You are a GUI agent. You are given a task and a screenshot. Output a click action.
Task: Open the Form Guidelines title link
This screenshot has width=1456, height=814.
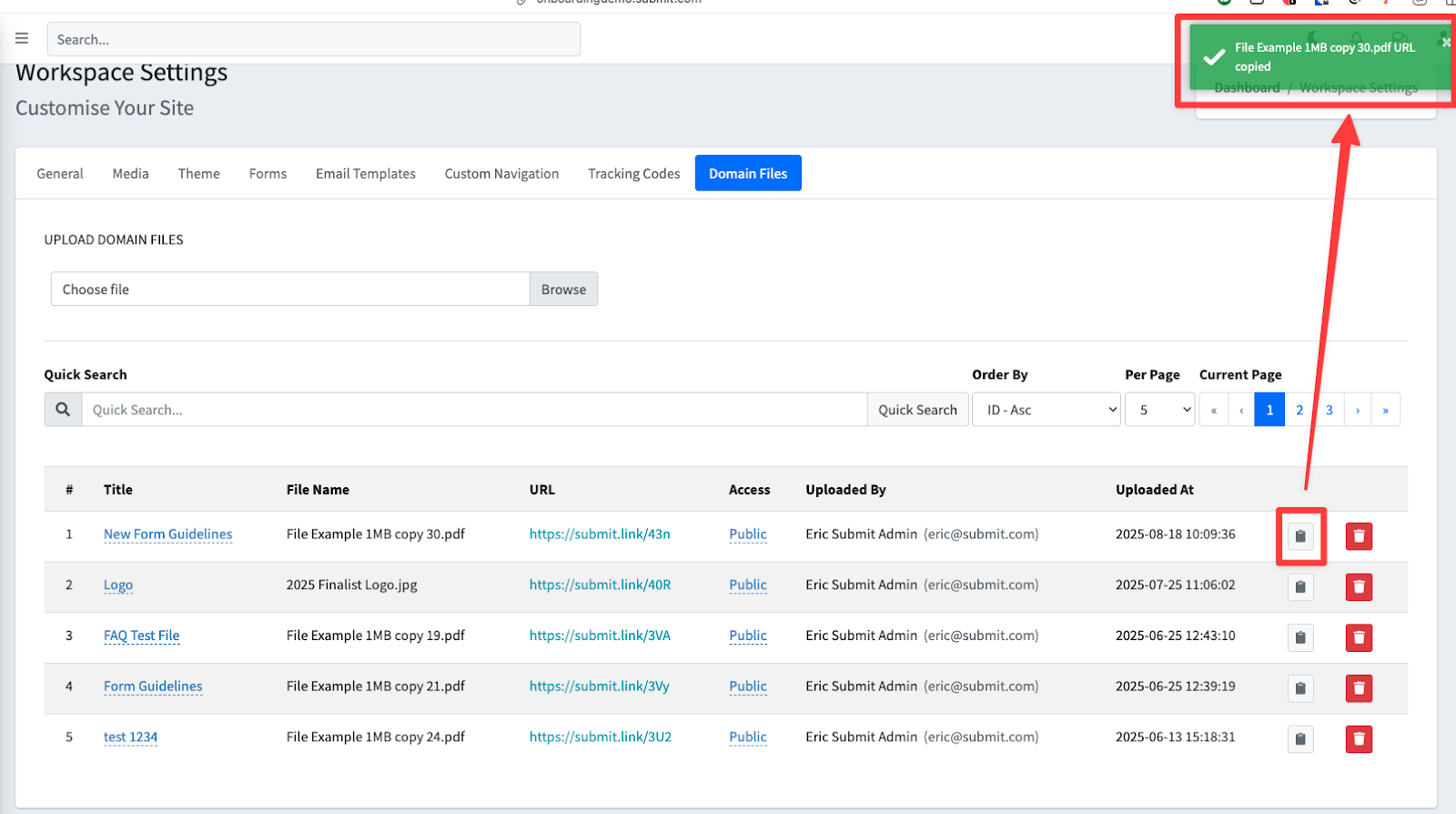(x=153, y=687)
